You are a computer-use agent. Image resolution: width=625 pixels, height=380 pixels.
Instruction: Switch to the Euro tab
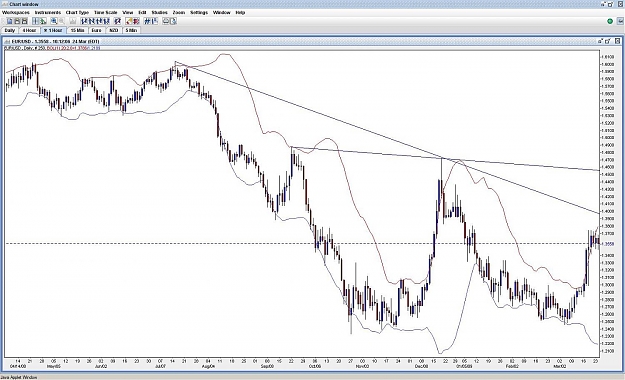coord(96,30)
